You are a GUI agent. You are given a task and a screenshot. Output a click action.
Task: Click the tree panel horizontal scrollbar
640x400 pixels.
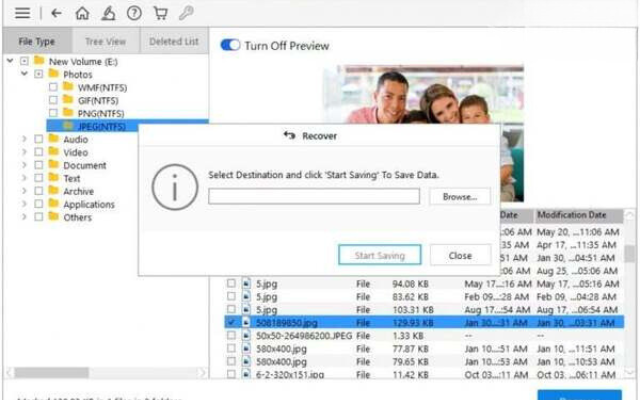tap(52, 372)
